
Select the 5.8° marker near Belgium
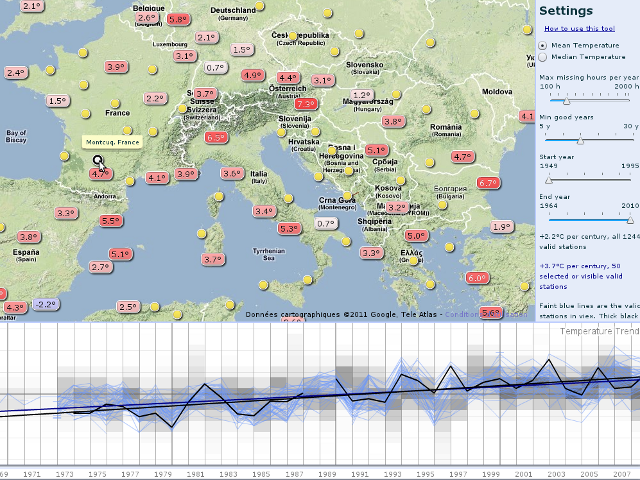click(178, 19)
